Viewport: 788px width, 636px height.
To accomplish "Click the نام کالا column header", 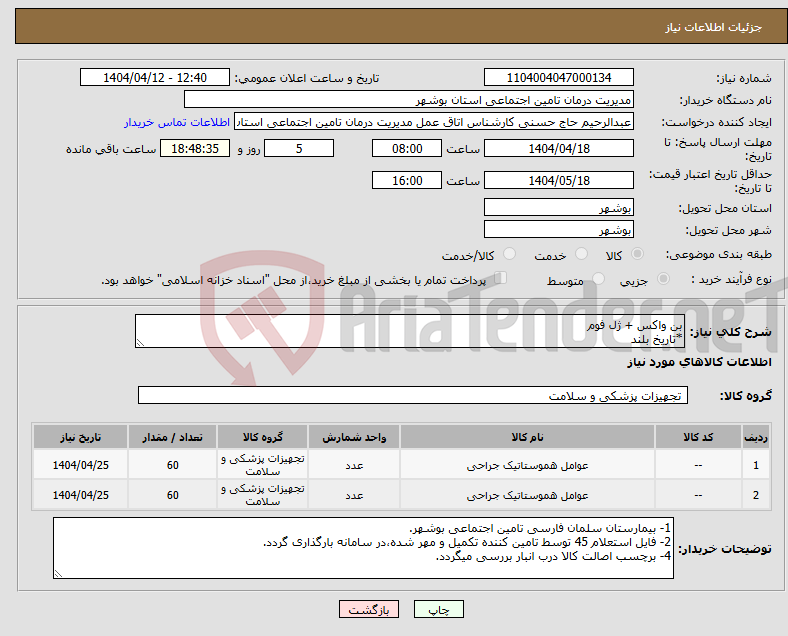I will pyautogui.click(x=527, y=437).
